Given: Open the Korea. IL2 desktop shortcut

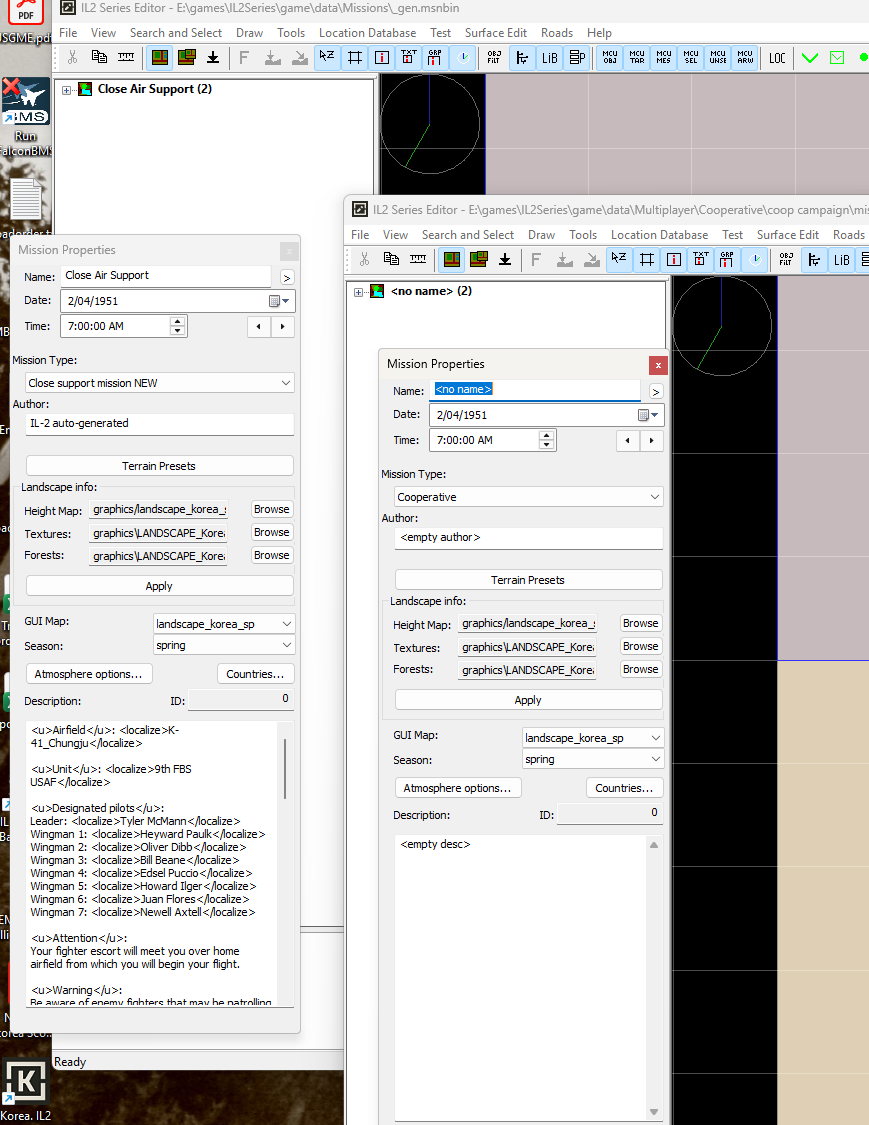Looking at the screenshot, I should click(x=26, y=1091).
